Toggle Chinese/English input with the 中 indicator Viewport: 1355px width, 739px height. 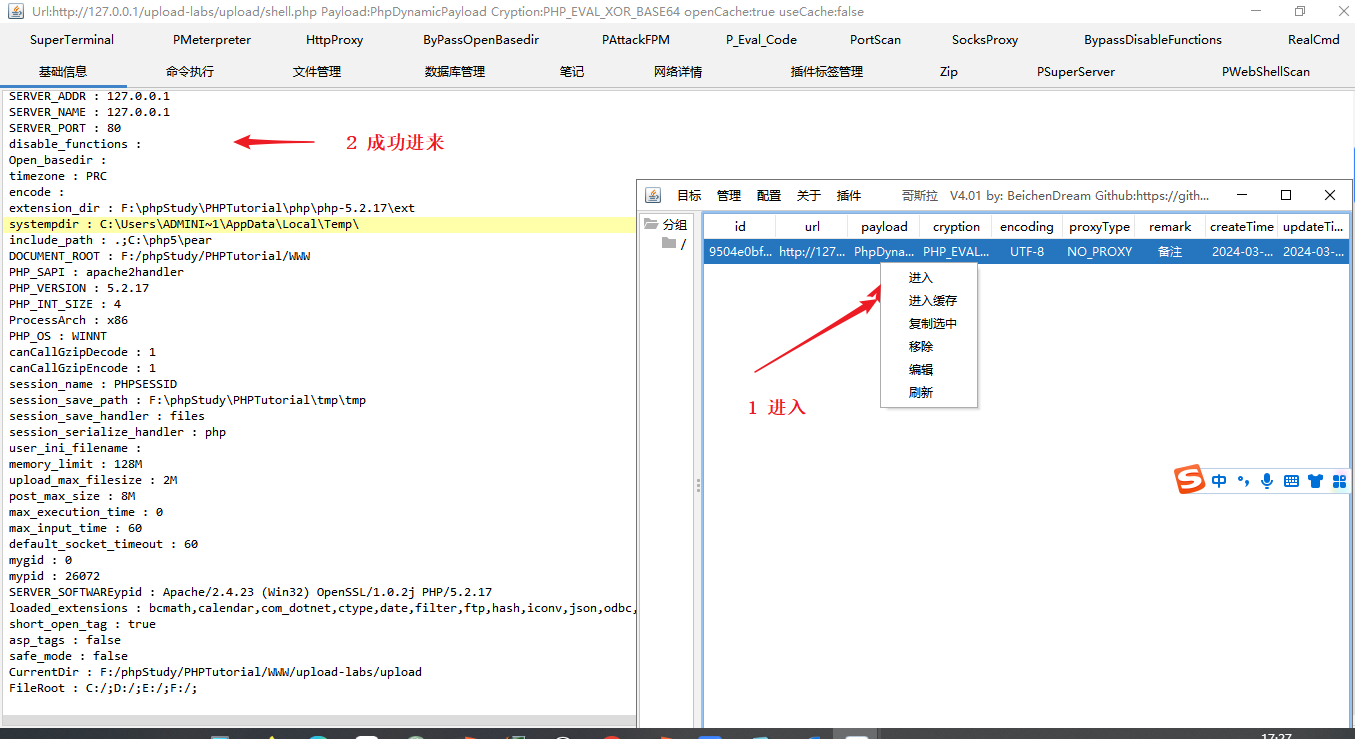click(1219, 480)
